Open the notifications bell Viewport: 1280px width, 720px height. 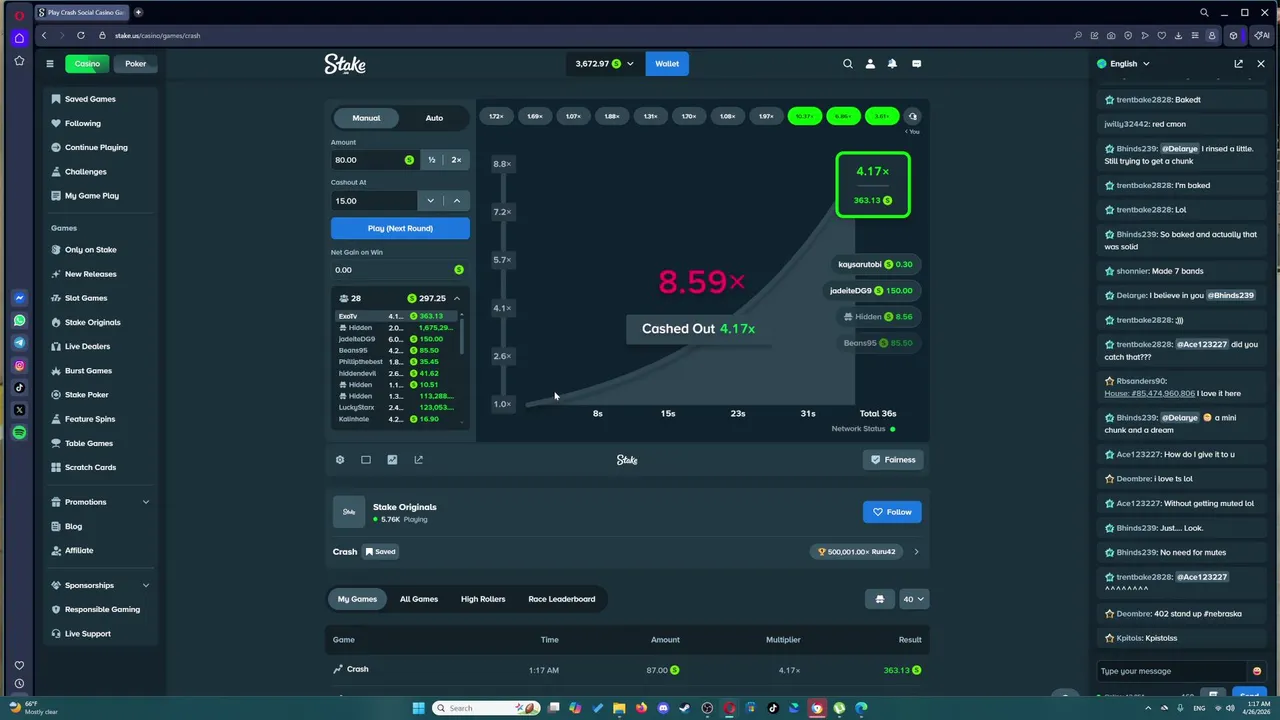[x=892, y=64]
